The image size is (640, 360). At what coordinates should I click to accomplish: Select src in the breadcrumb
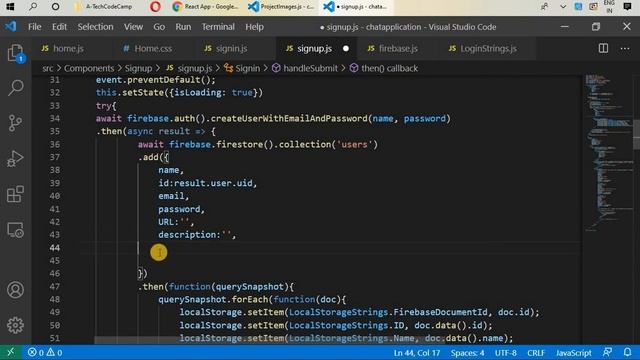click(48, 68)
